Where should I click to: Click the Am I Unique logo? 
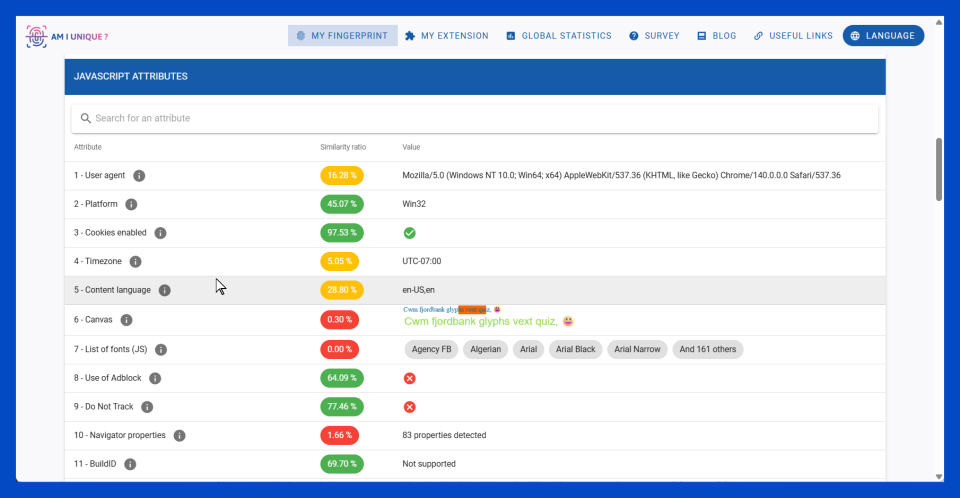[67, 36]
